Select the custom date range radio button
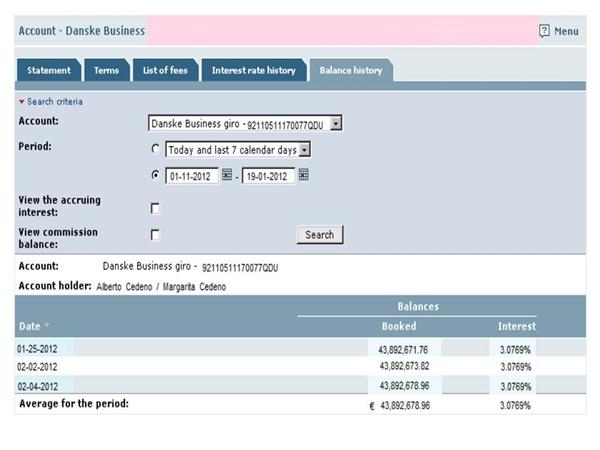 (x=155, y=175)
